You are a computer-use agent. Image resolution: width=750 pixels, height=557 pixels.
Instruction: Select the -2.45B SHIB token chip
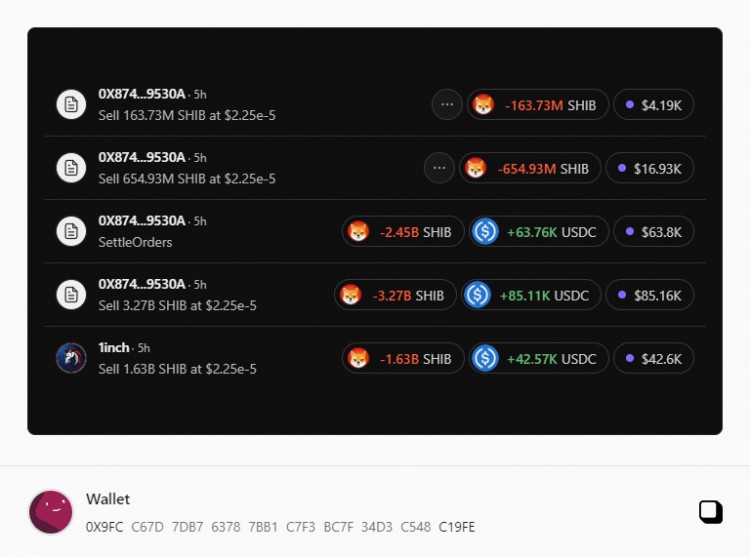coord(403,232)
